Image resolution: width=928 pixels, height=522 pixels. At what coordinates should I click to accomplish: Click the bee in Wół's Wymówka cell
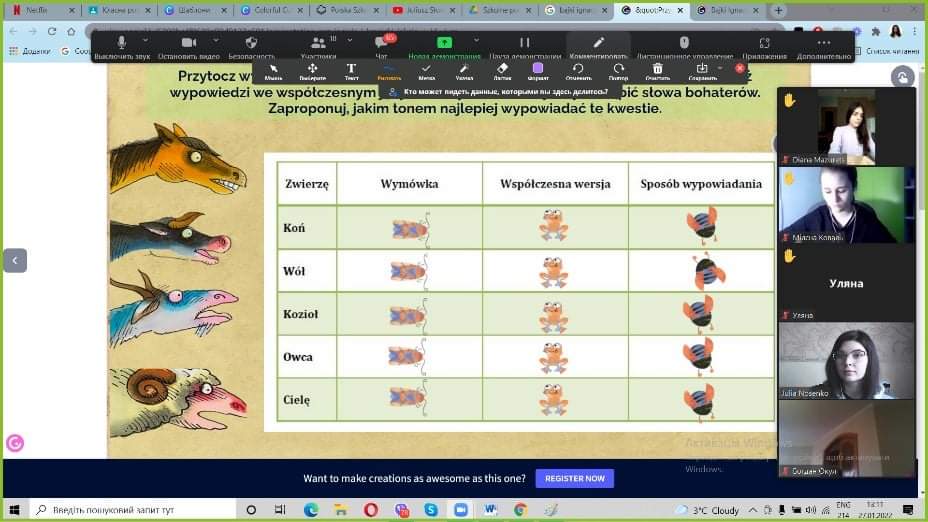click(x=409, y=272)
